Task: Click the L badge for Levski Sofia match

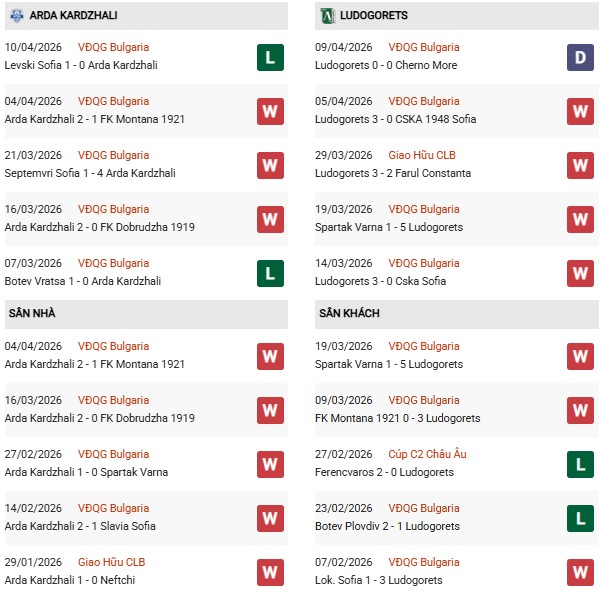Action: pyautogui.click(x=269, y=57)
